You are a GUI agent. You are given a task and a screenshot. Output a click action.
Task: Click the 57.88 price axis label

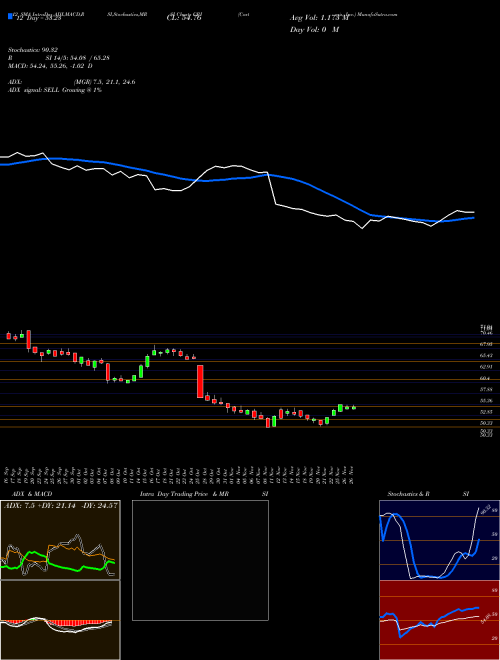point(487,389)
